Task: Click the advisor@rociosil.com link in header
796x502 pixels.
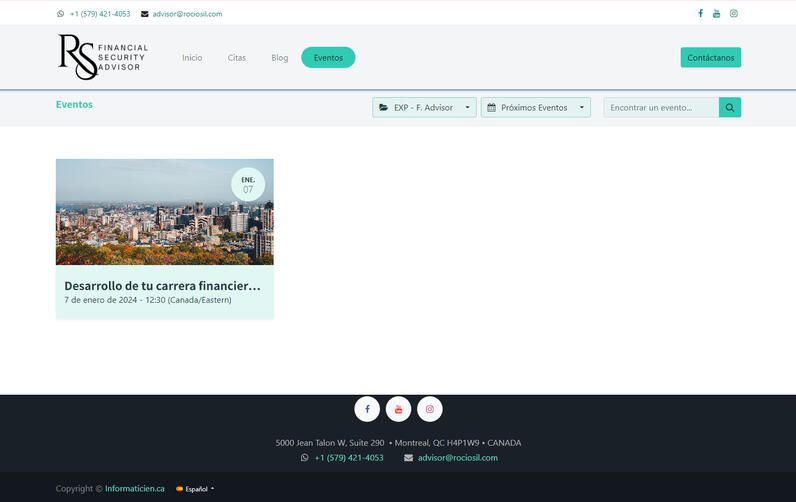Action: tap(187, 14)
